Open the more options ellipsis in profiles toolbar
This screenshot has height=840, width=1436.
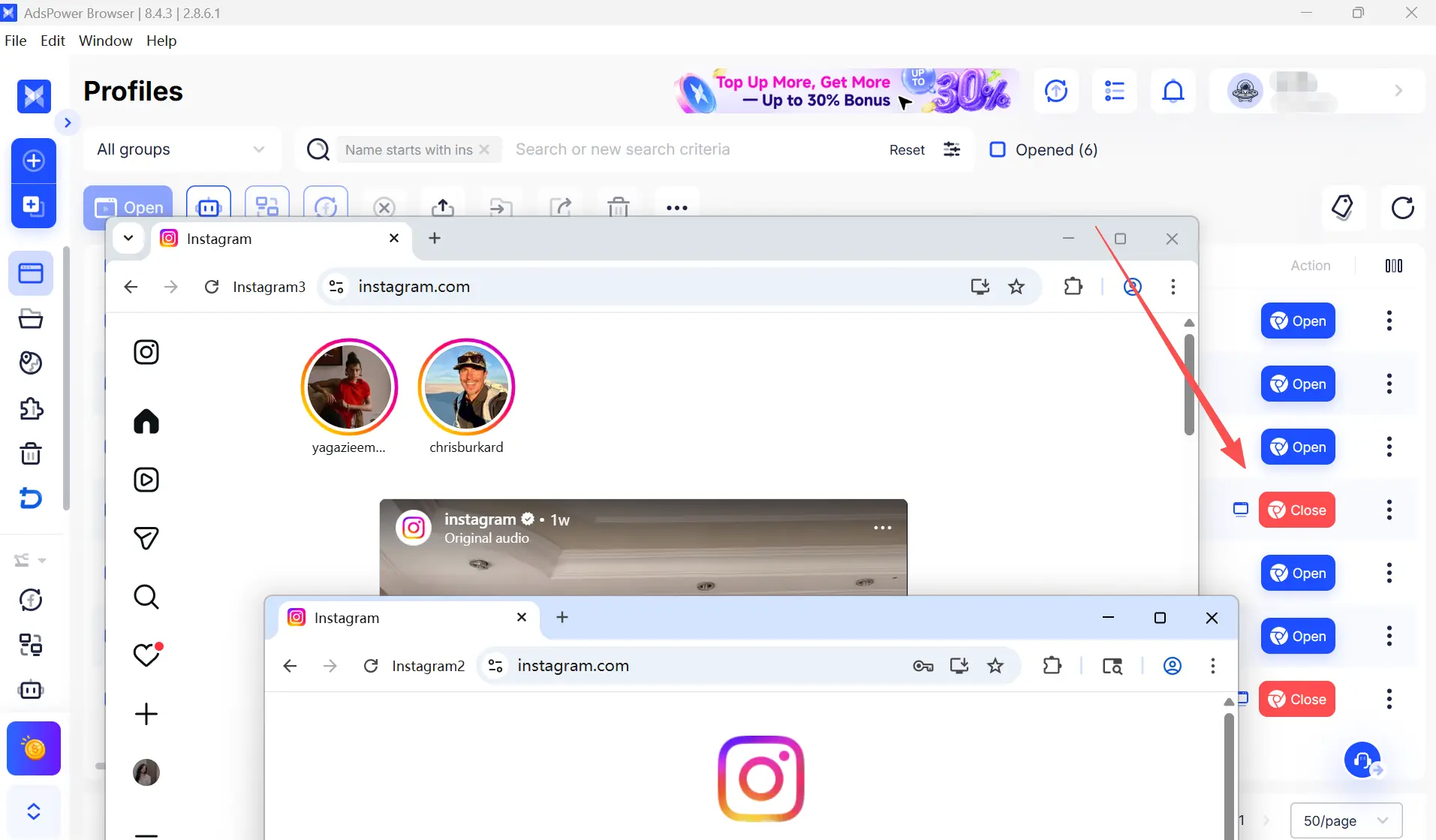pyautogui.click(x=677, y=207)
